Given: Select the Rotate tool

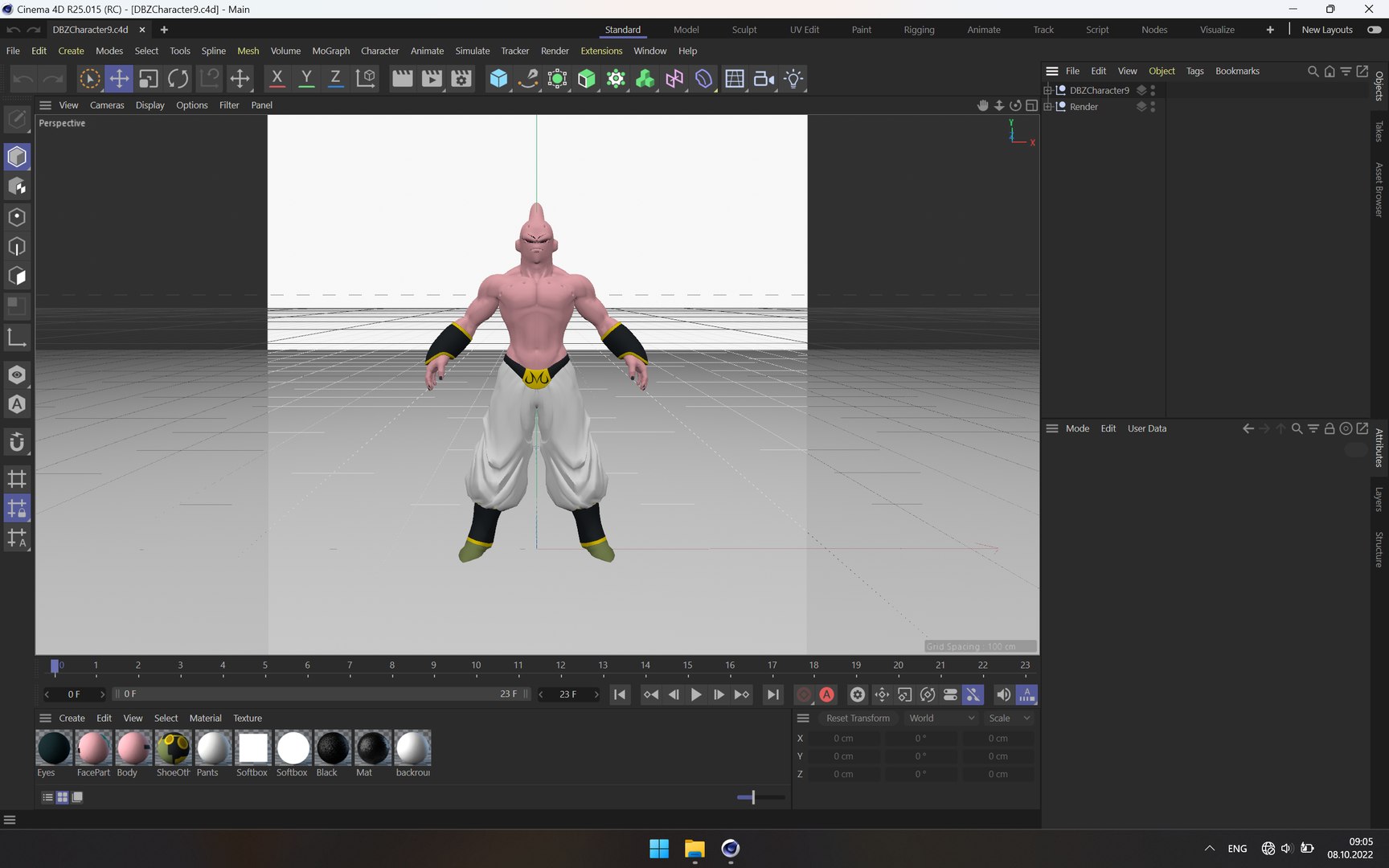Looking at the screenshot, I should [x=178, y=79].
